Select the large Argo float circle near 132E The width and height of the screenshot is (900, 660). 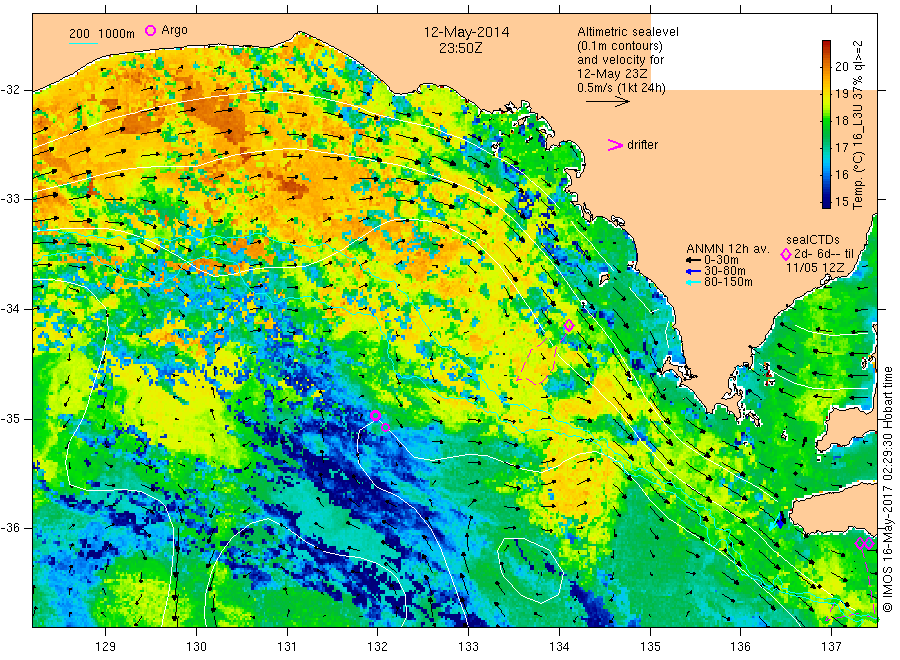[x=375, y=416]
